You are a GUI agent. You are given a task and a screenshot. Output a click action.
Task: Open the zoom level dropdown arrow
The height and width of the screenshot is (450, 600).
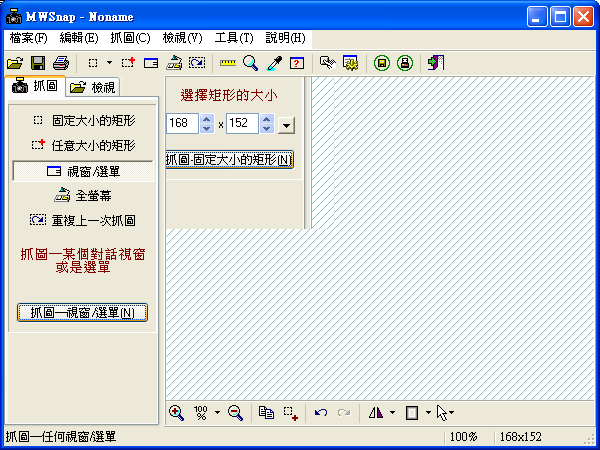[217, 412]
